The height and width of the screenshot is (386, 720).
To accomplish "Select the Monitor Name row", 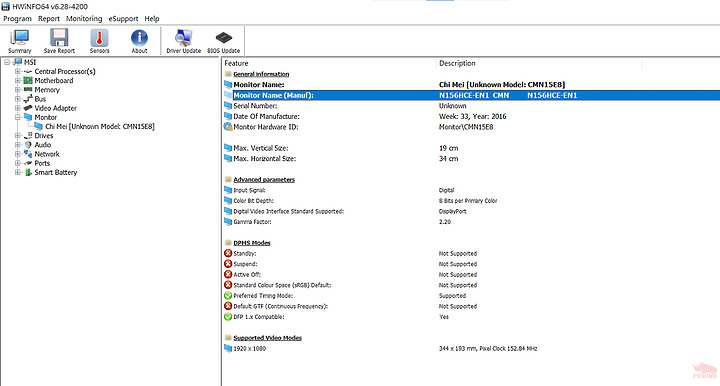I will point(471,84).
